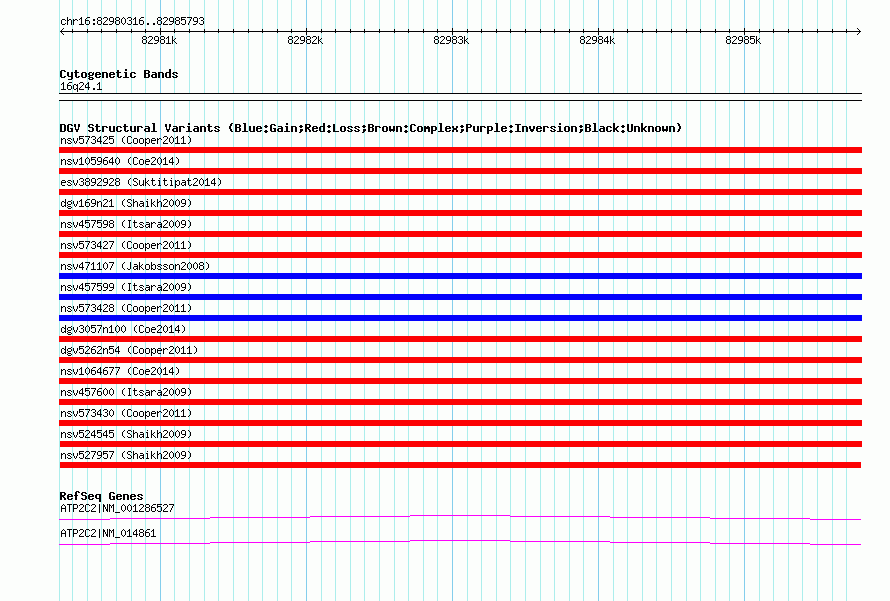Select the nsv1064677 (Coe2014) label
Viewport: 890px width, 601px height.
tap(120, 371)
